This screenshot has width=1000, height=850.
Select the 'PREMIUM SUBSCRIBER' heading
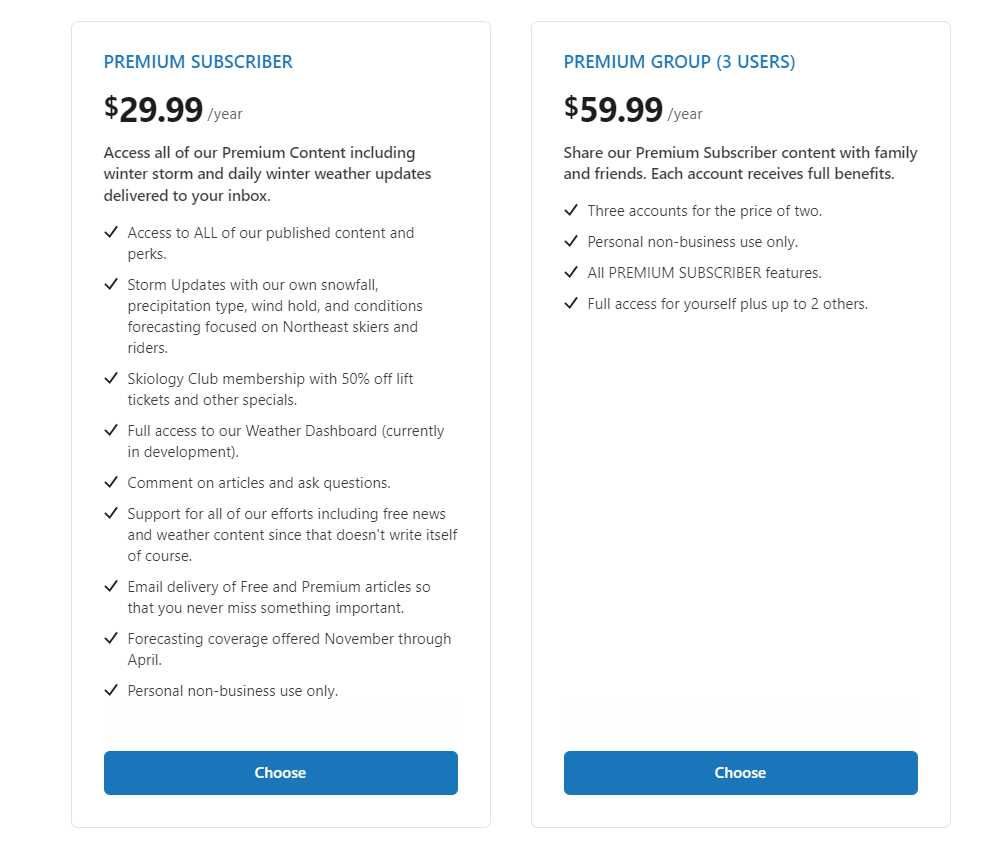point(197,61)
